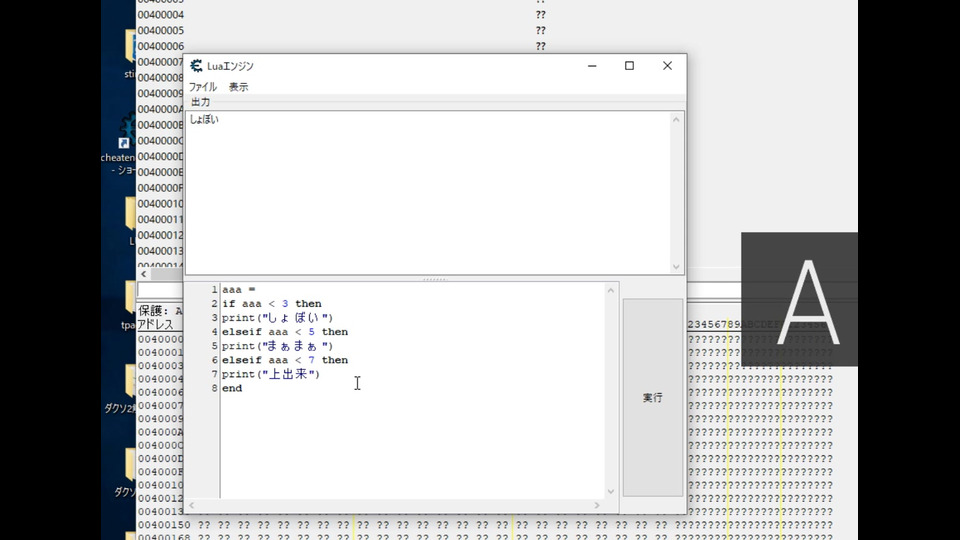Close the Luaエンジン window
This screenshot has width=960, height=540.
[667, 66]
